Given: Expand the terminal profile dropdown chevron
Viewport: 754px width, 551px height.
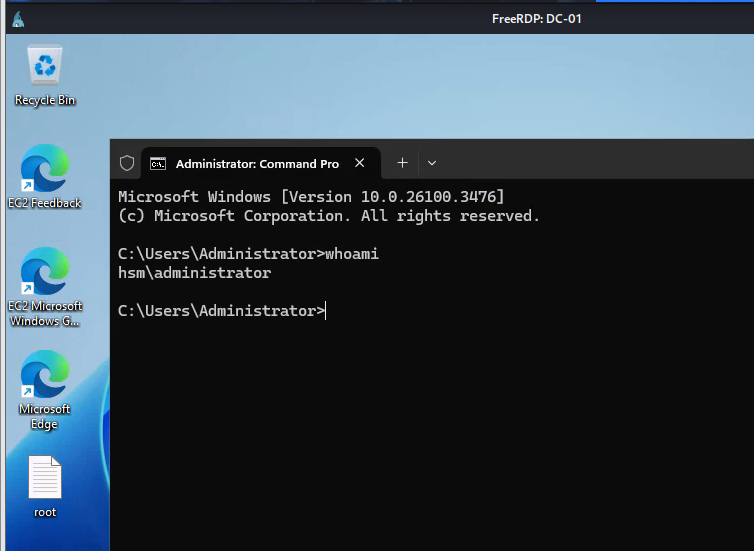Looking at the screenshot, I should click(x=432, y=163).
